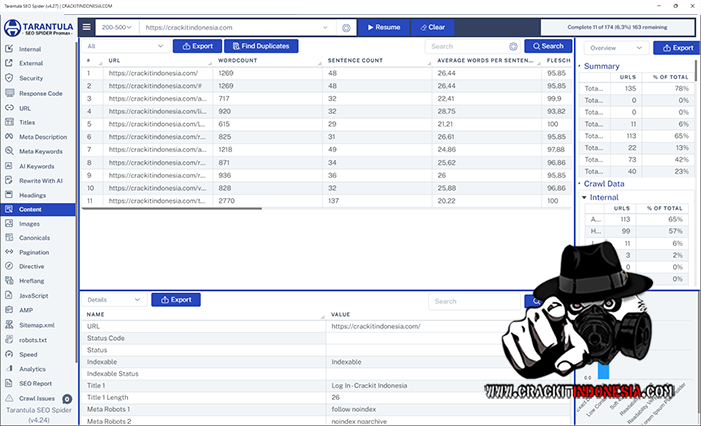Open the Hreflang sidebar section
Viewport: 701px width, 426px height.
click(x=34, y=282)
